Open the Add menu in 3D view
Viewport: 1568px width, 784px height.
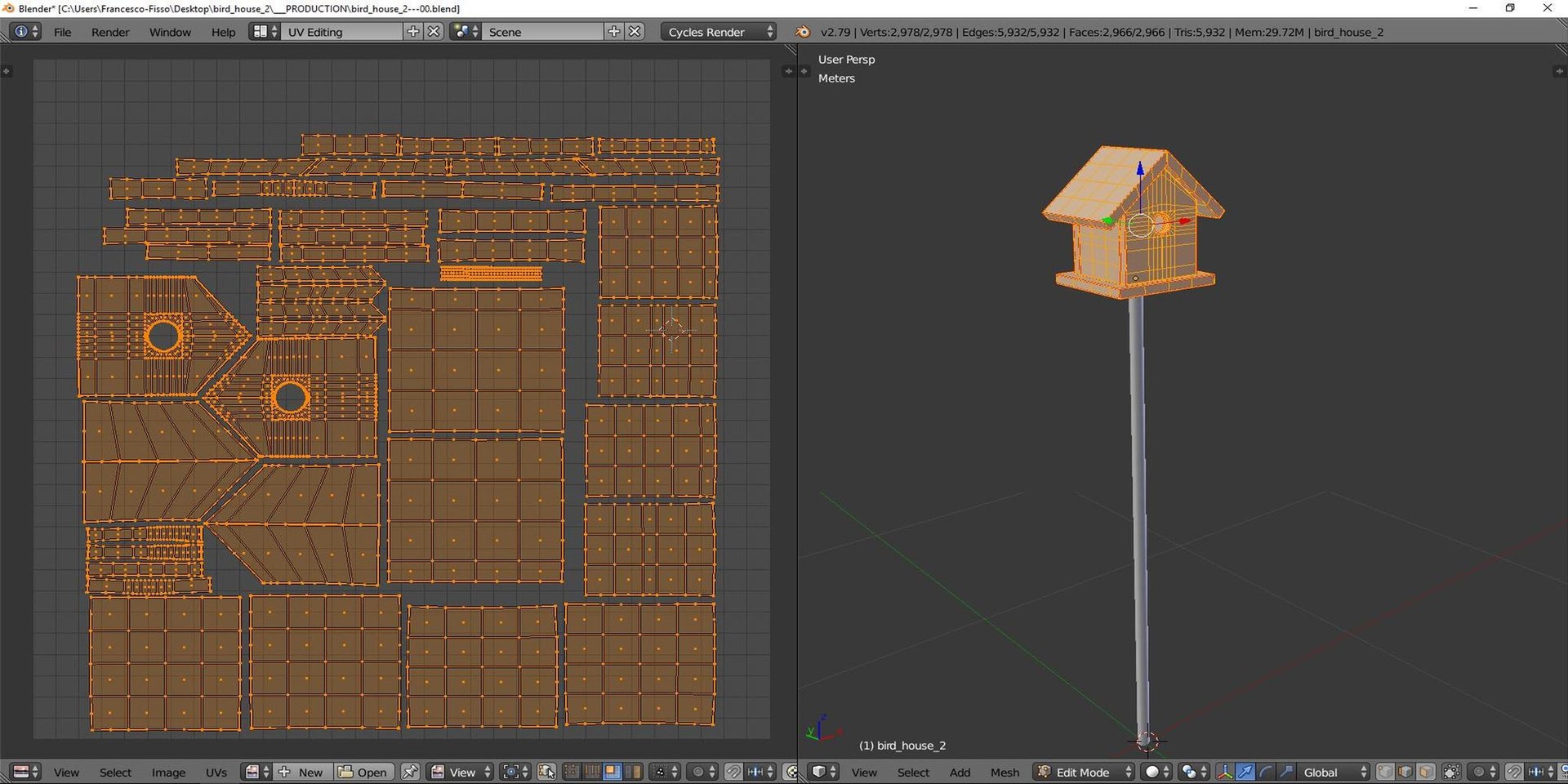coord(960,772)
